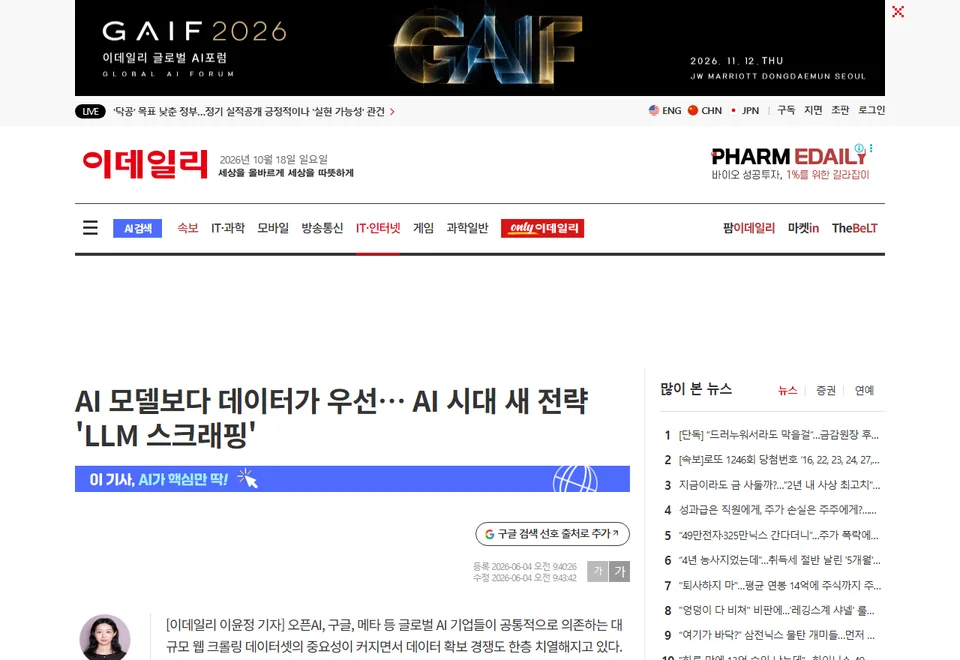The image size is (960, 660).
Task: Open ranked news 6 '4년 농사지었는데'
Action: coord(779,560)
